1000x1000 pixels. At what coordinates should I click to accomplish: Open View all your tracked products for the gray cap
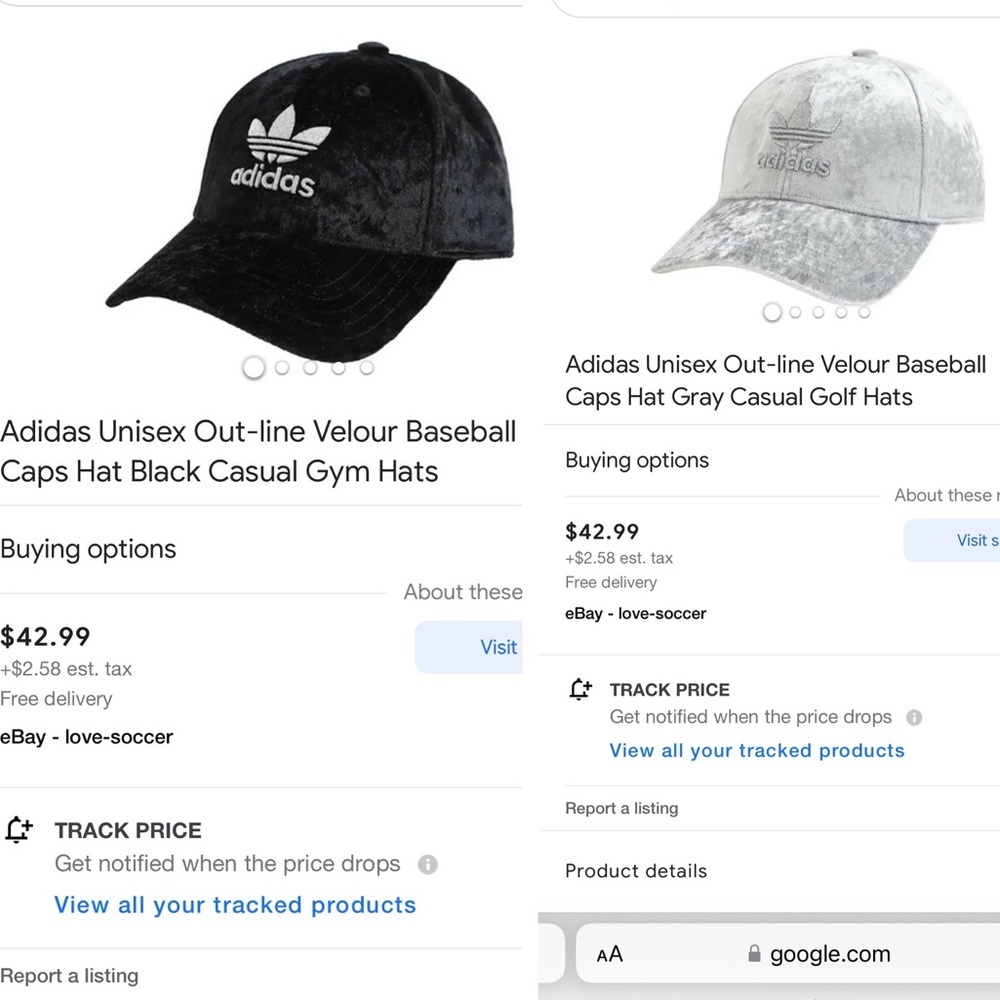756,751
